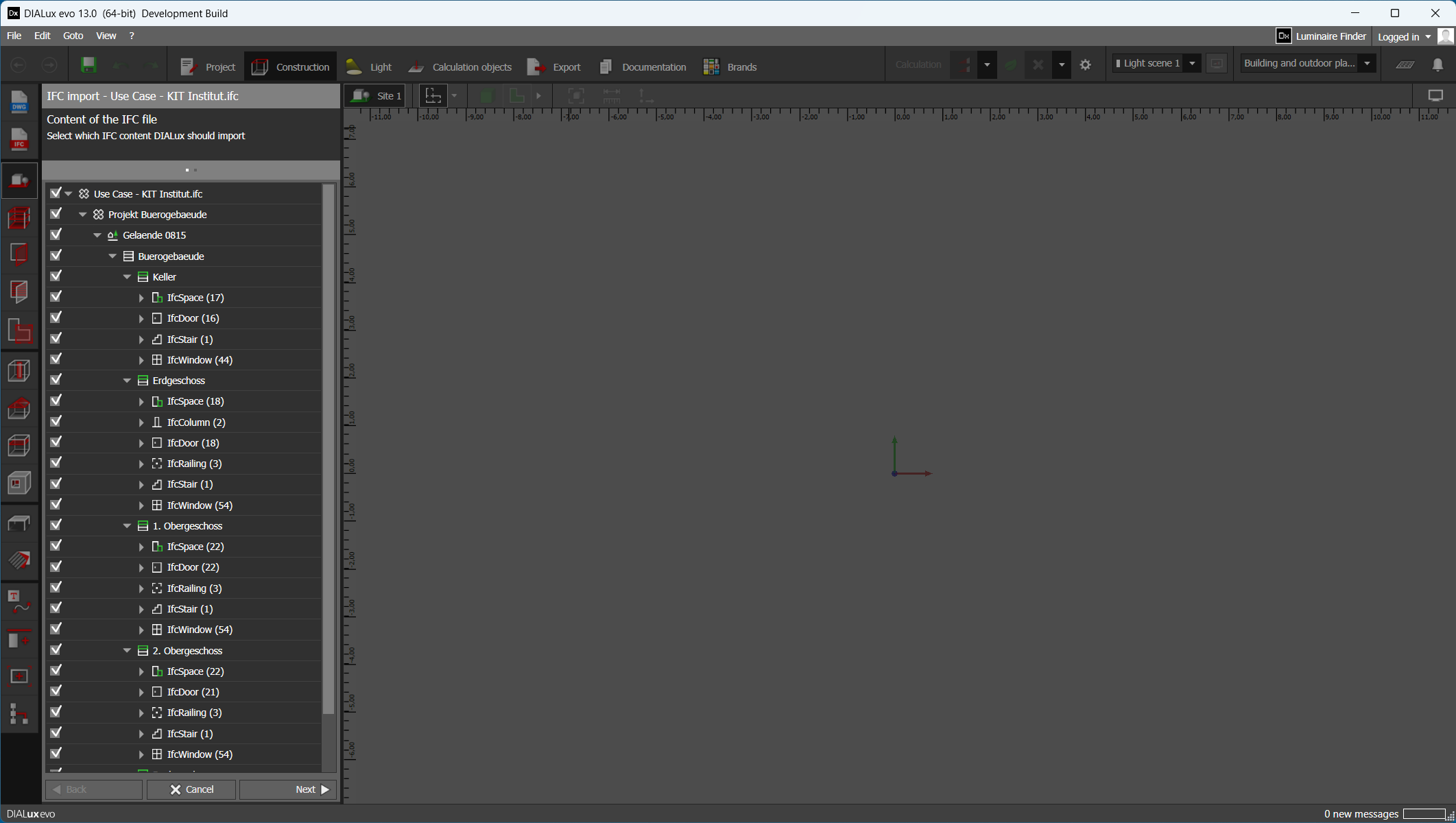Cancel the IFC import

191,789
